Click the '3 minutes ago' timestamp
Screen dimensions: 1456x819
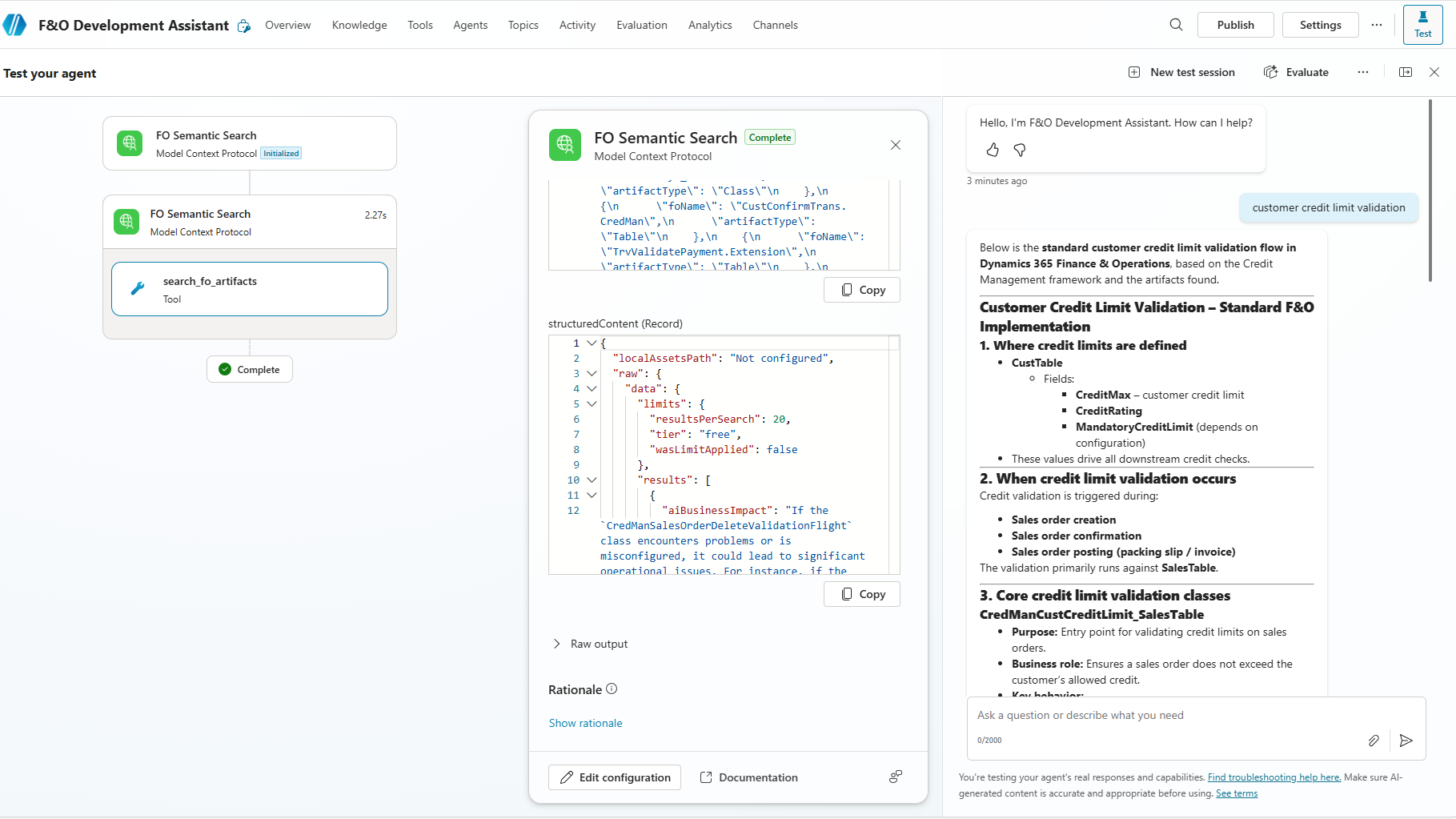click(997, 181)
